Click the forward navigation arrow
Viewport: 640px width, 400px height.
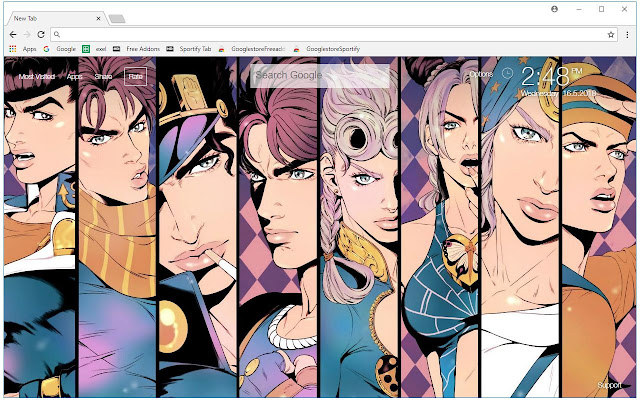(x=27, y=35)
